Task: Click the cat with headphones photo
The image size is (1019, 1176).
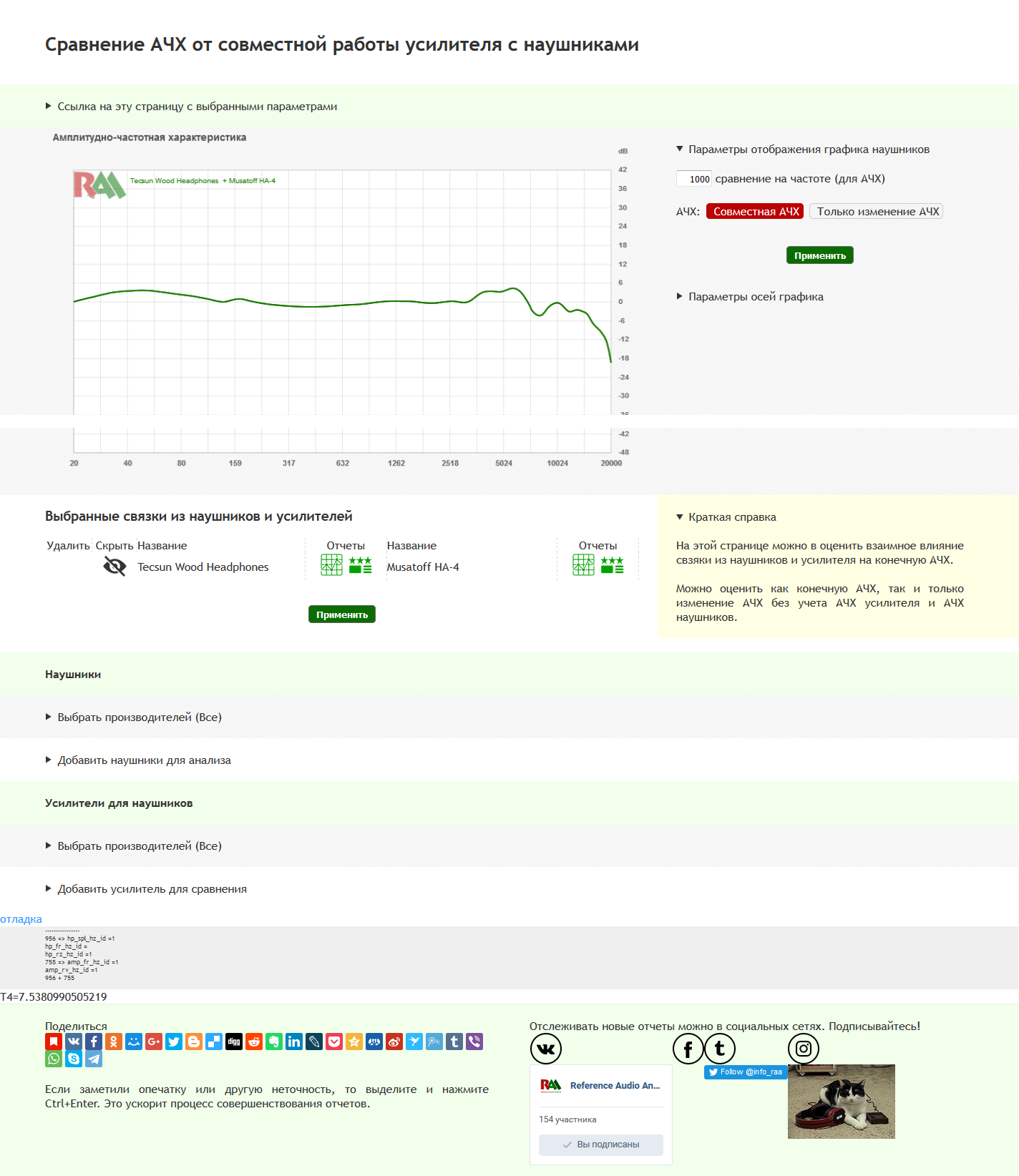Action: pos(841,1102)
